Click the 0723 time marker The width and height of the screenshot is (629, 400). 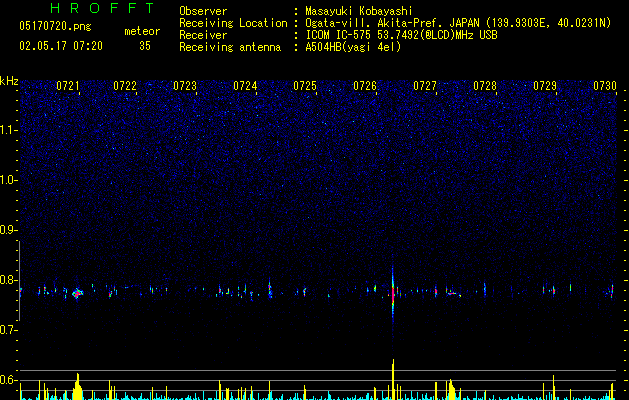pyautogui.click(x=185, y=86)
